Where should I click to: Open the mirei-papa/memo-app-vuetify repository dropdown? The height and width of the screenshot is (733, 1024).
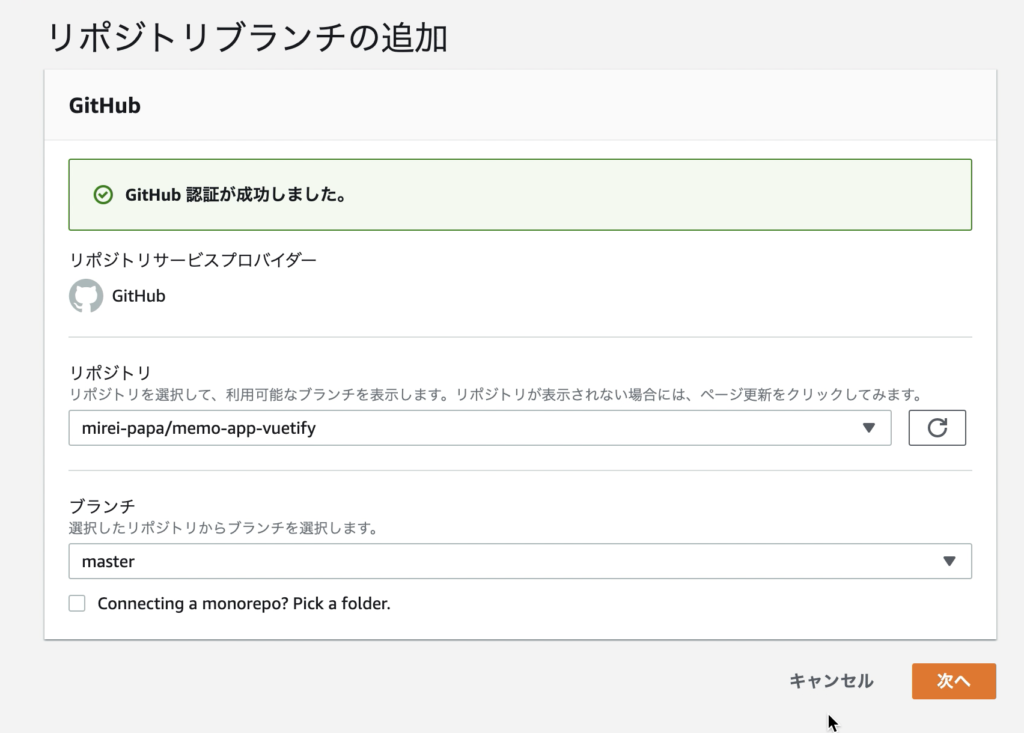[480, 428]
